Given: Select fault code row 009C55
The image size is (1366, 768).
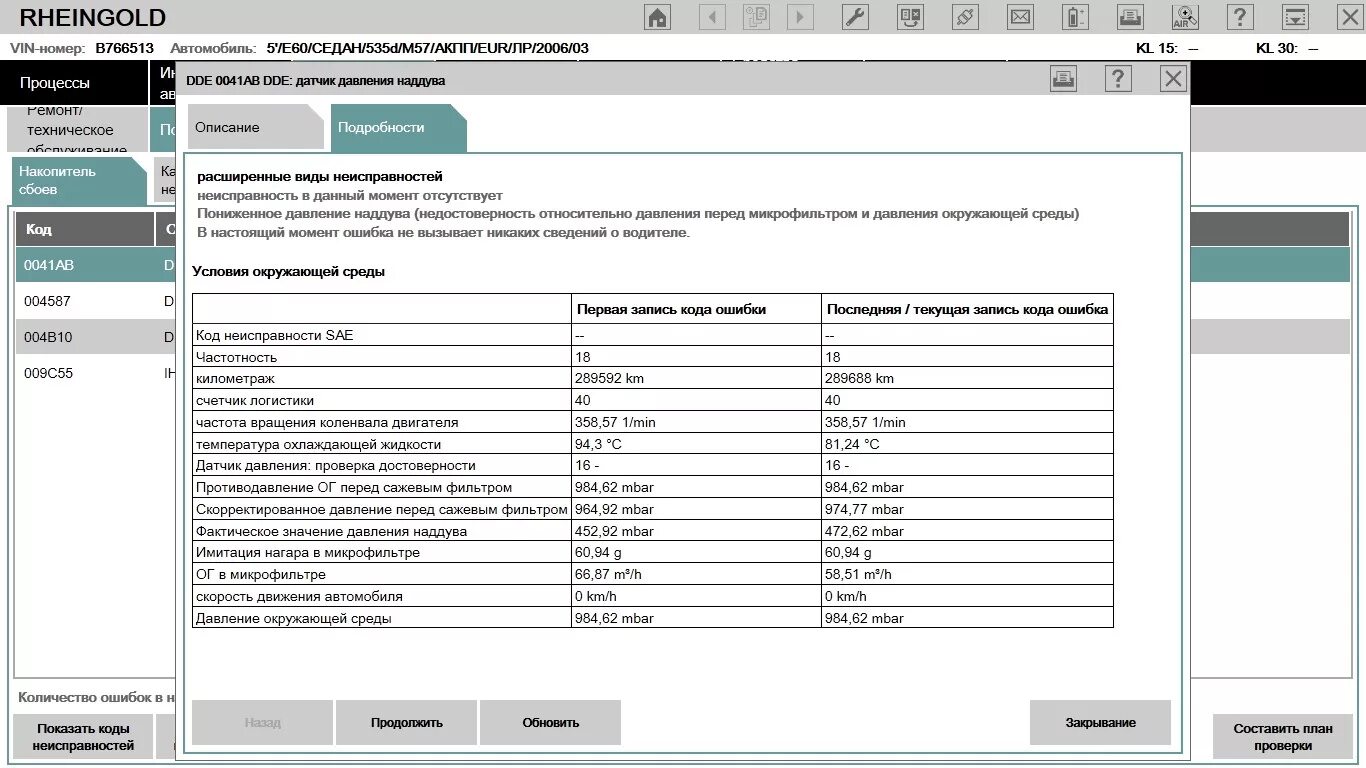Looking at the screenshot, I should tap(95, 373).
